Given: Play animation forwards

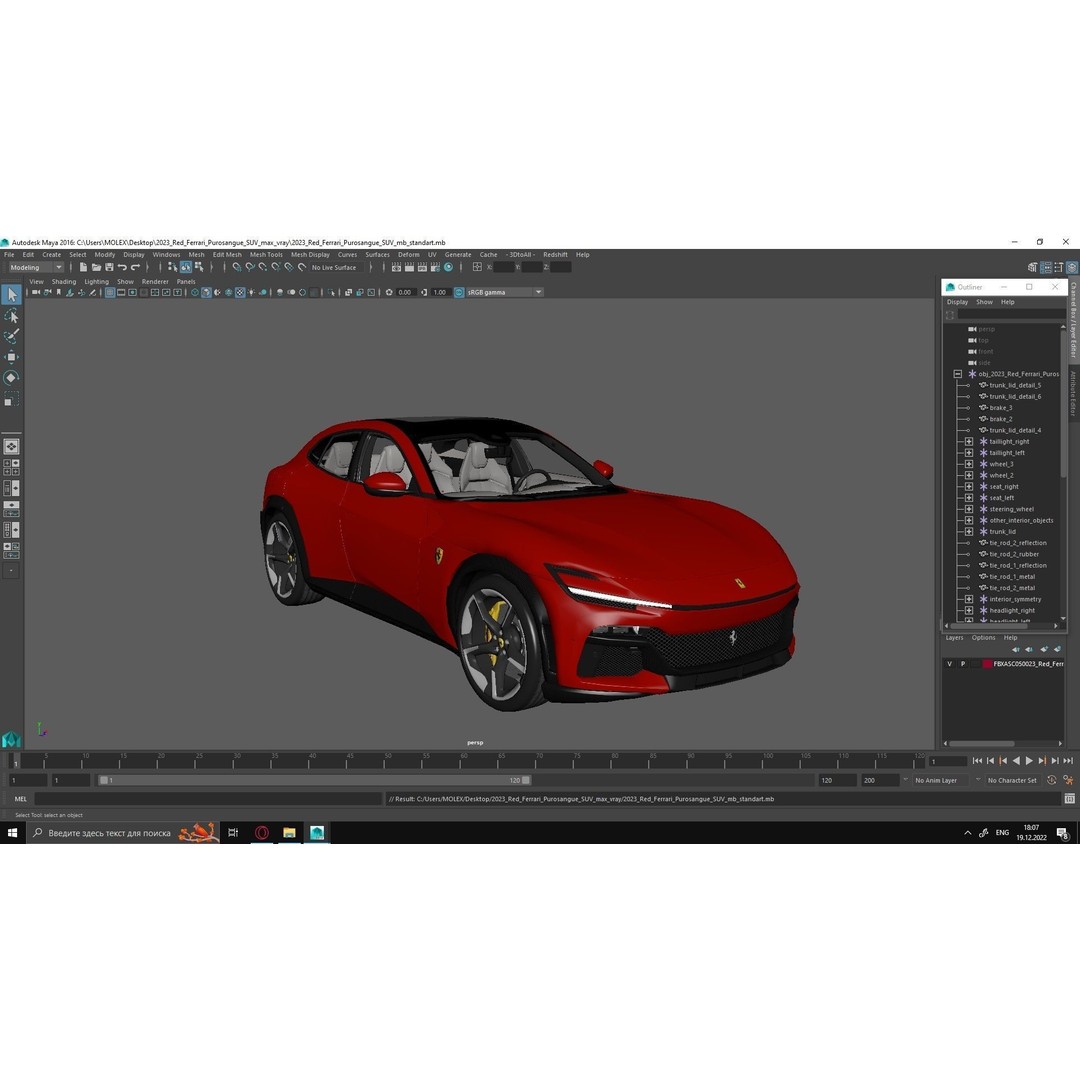Looking at the screenshot, I should click(1029, 760).
